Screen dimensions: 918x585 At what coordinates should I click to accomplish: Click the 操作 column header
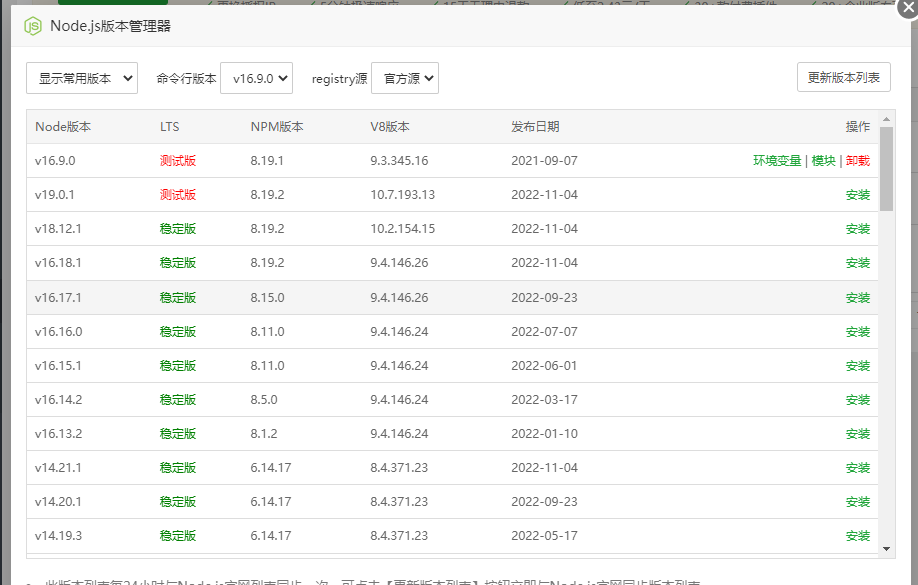click(858, 126)
